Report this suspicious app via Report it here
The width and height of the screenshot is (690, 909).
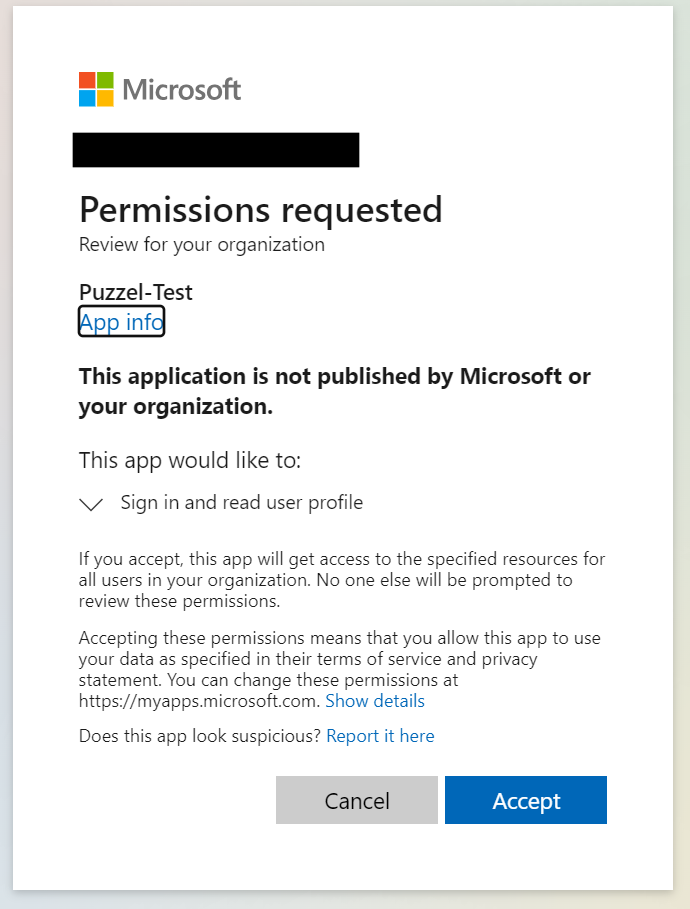pos(380,736)
